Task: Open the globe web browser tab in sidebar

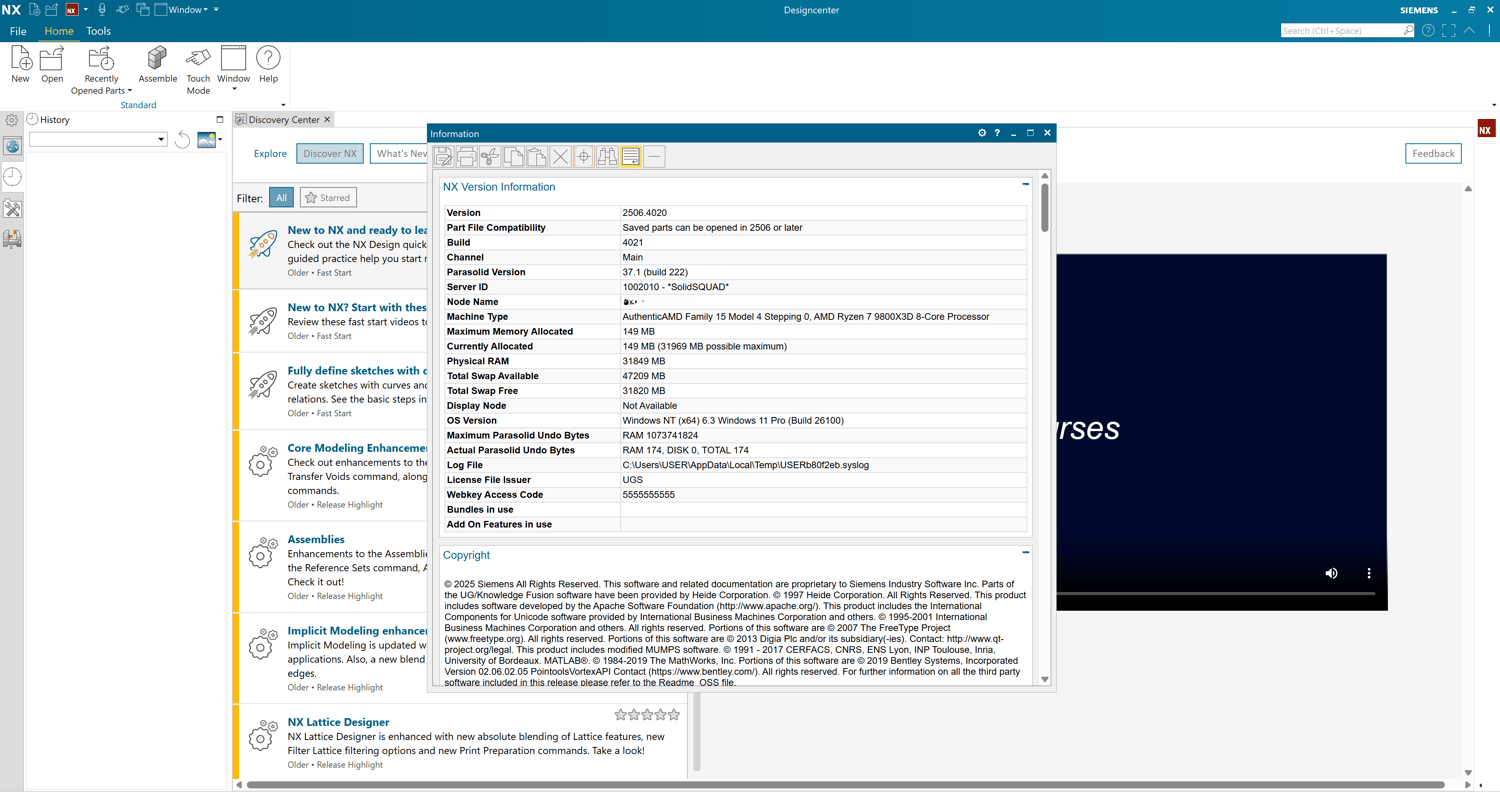Action: click(x=12, y=146)
